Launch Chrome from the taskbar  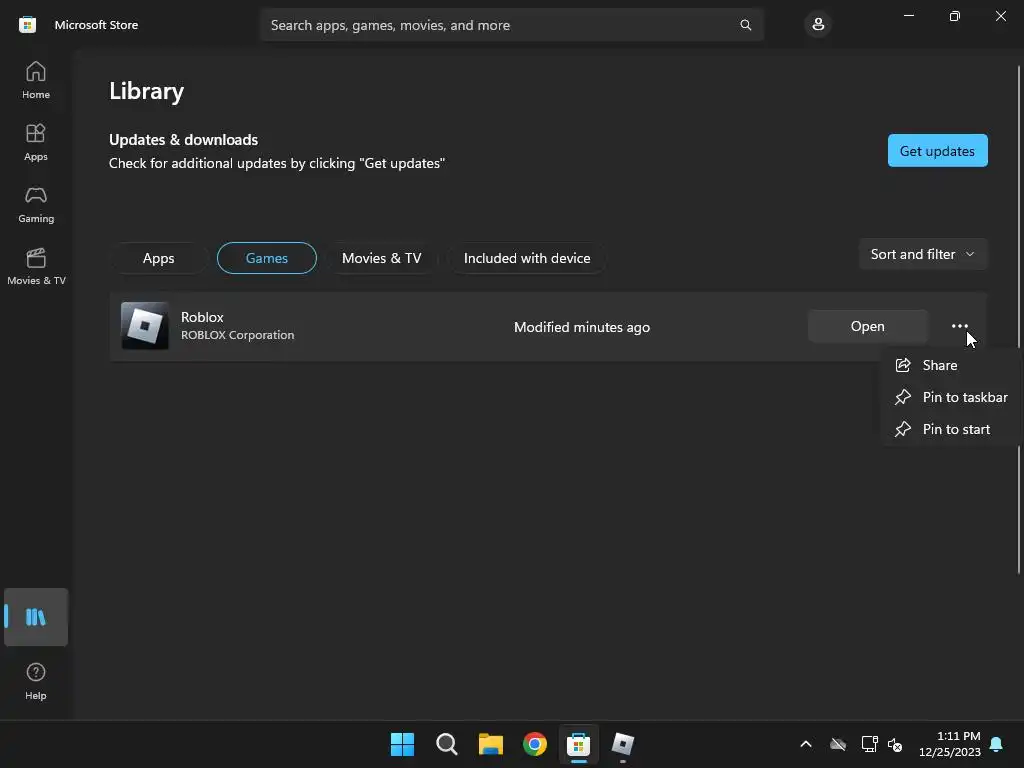pos(535,744)
